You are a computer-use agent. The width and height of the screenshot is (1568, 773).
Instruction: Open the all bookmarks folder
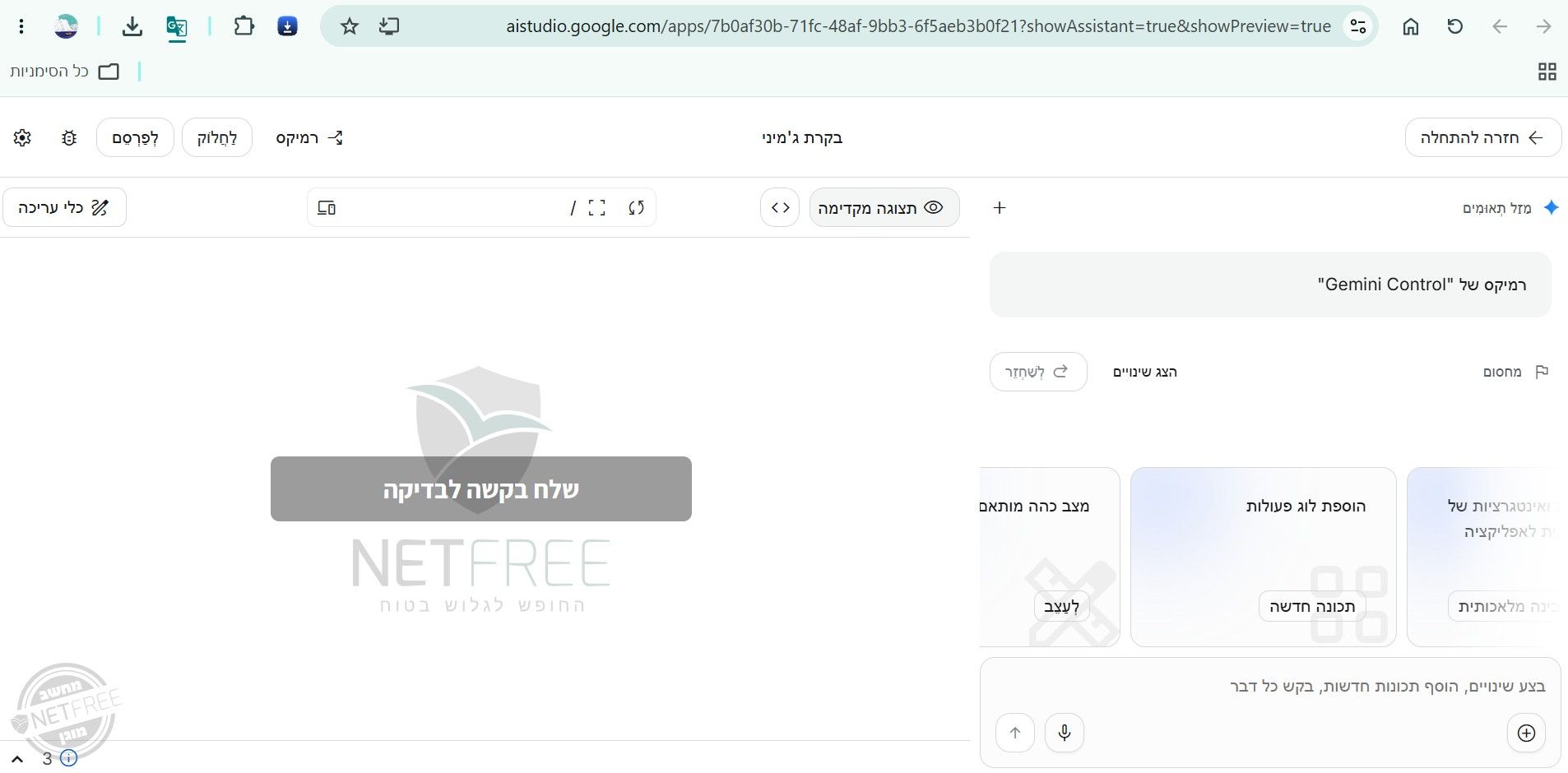pos(64,72)
